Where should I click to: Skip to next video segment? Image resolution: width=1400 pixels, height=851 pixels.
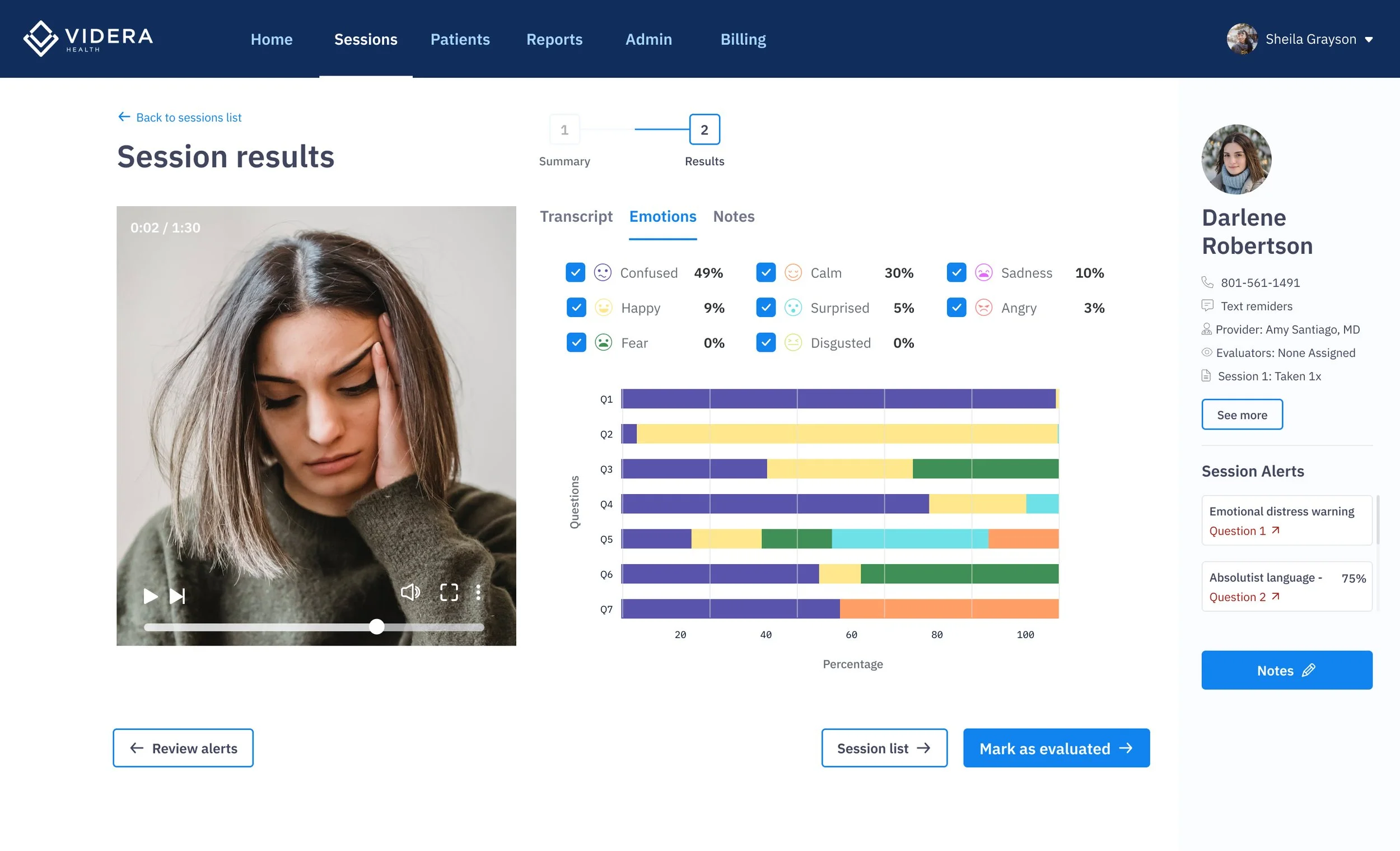click(x=178, y=596)
